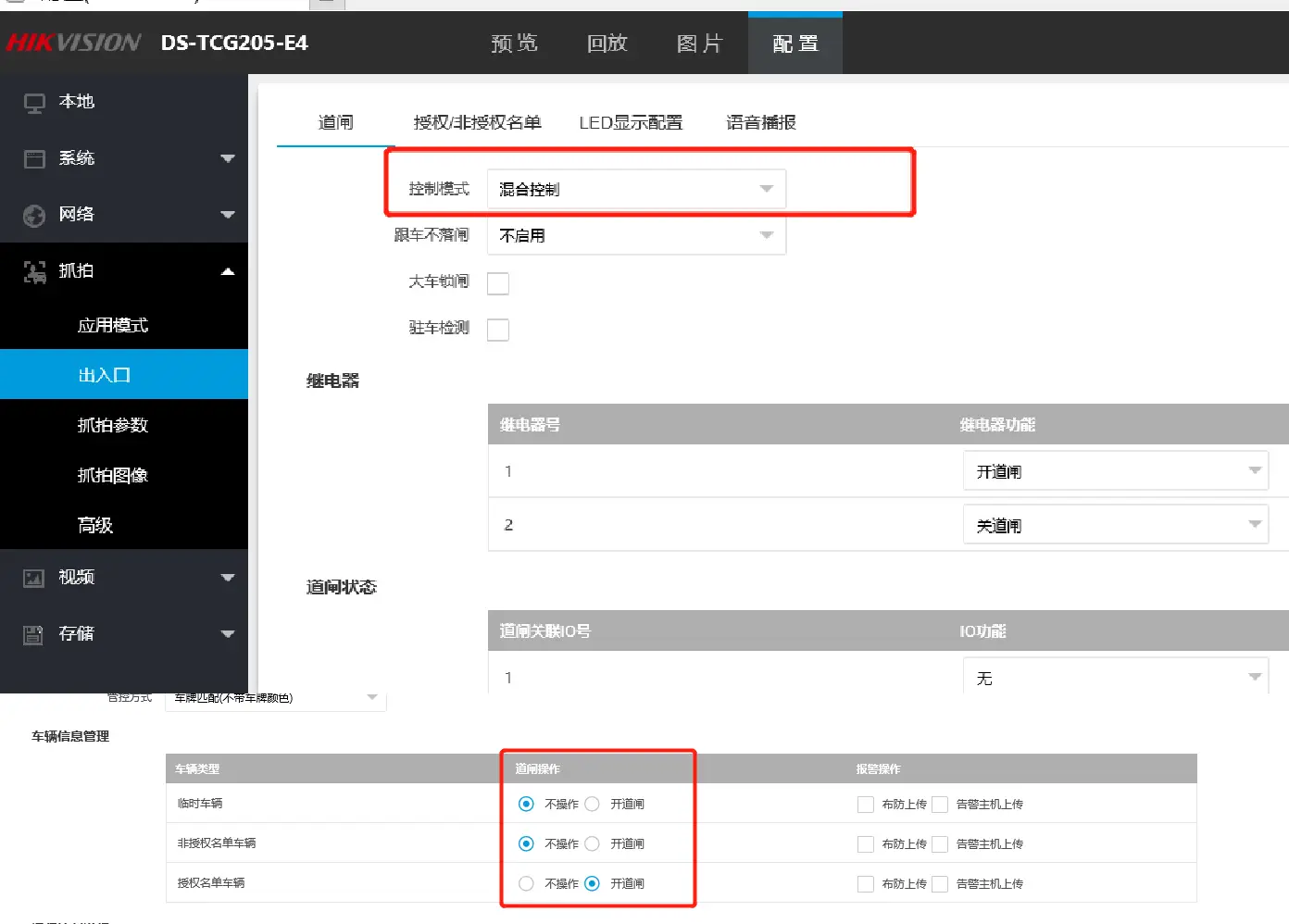
Task: Select 开道闸 radio for 临时车辆
Action: point(593,804)
